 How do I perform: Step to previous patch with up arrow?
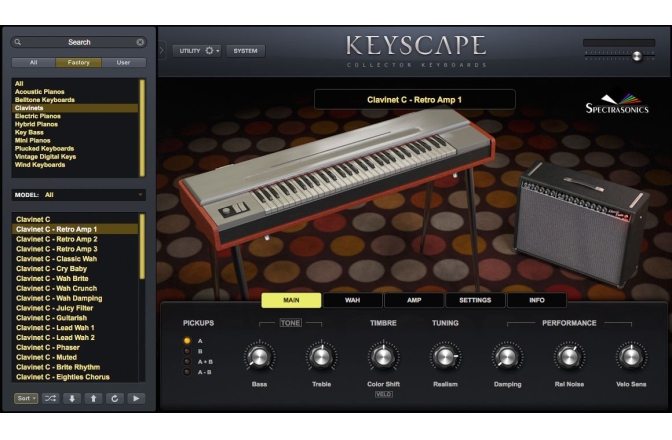click(93, 398)
